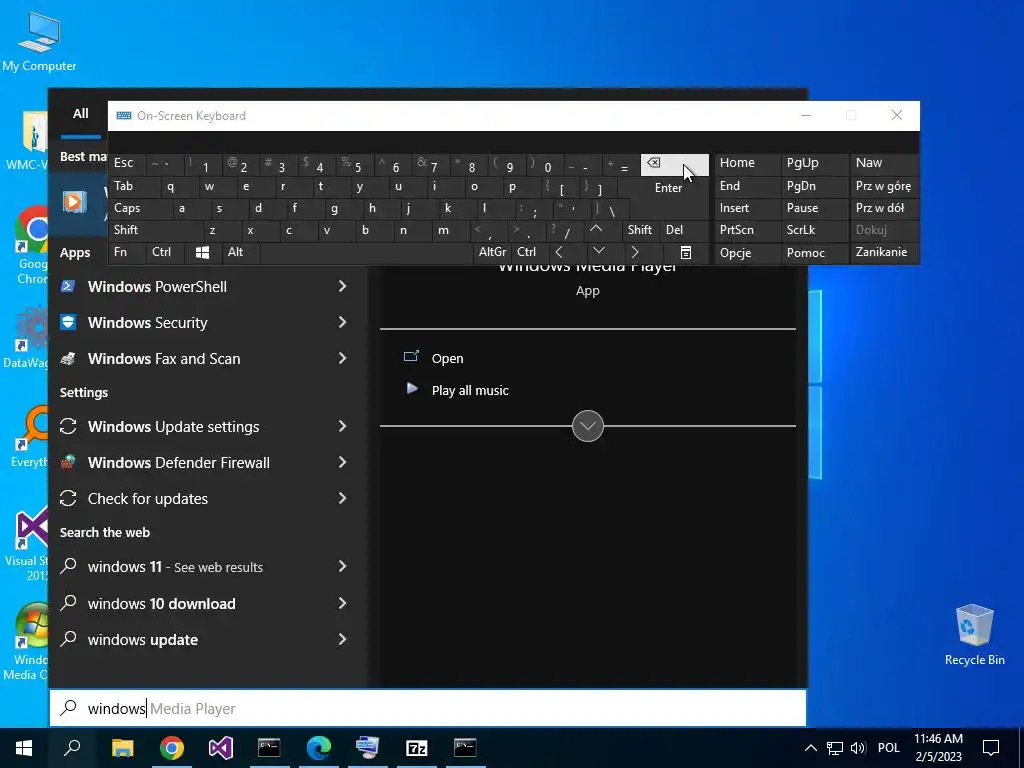1024x768 pixels.
Task: Show hidden tray icons chevron
Action: tap(810, 748)
